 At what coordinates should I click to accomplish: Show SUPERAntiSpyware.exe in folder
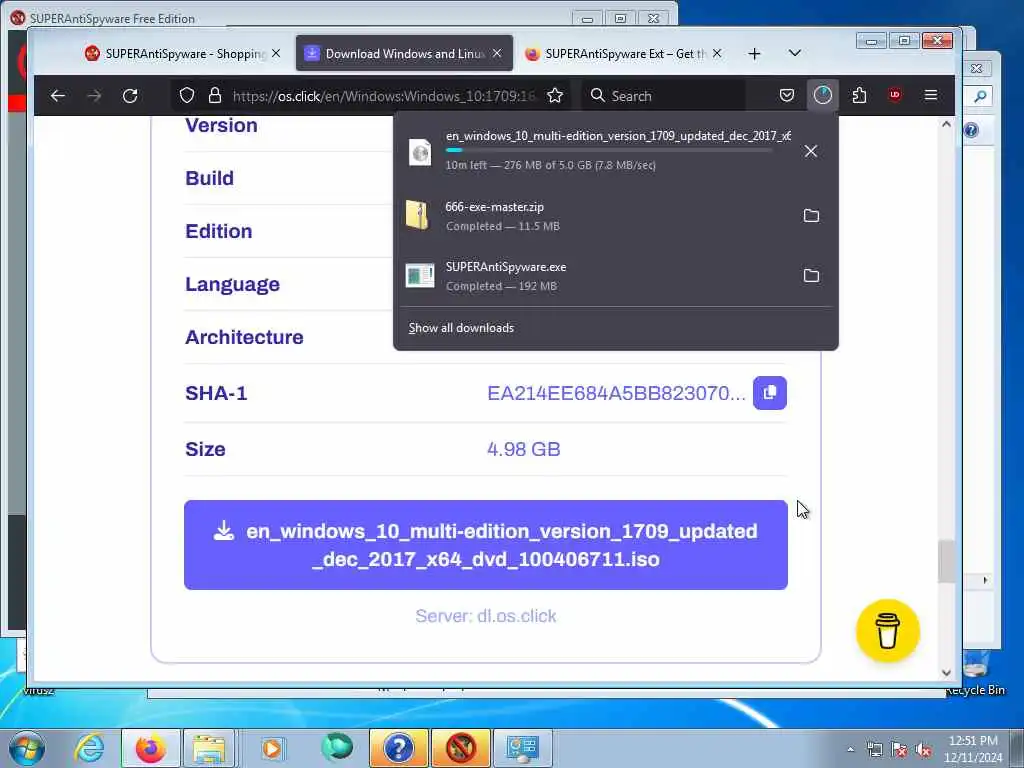(811, 276)
